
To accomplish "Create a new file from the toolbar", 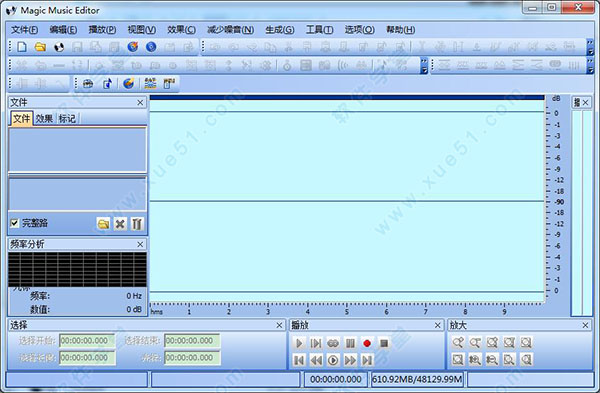I will (22, 47).
